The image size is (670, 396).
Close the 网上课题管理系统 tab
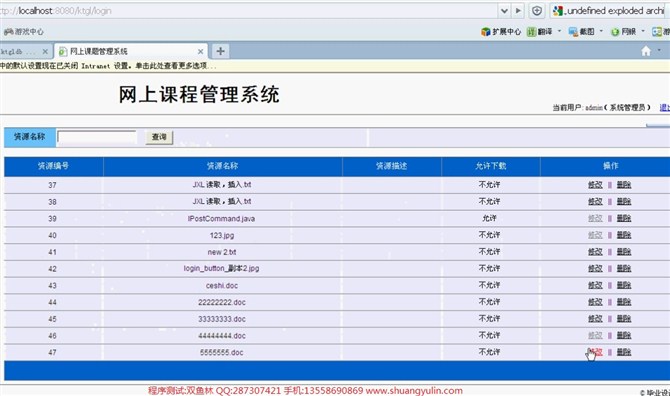click(x=200, y=51)
